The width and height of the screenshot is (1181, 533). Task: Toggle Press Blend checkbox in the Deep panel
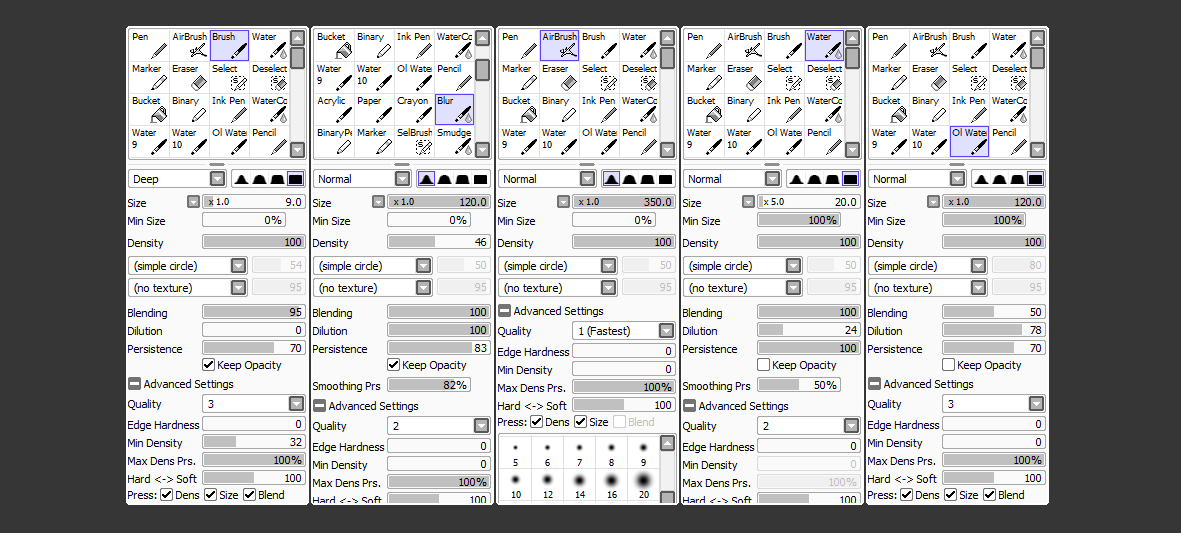click(x=250, y=495)
